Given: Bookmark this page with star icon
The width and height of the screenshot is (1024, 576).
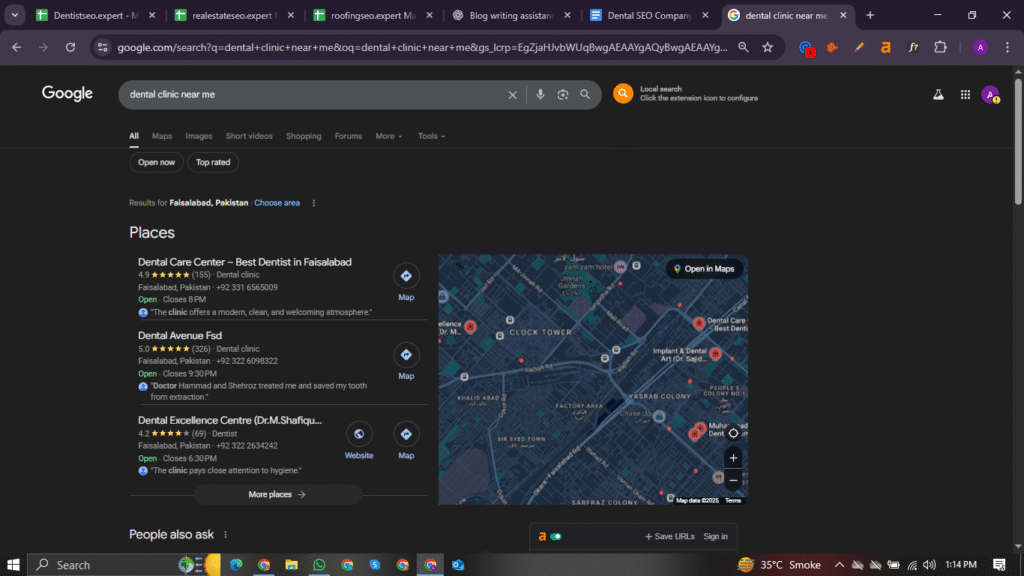Looking at the screenshot, I should pos(767,47).
